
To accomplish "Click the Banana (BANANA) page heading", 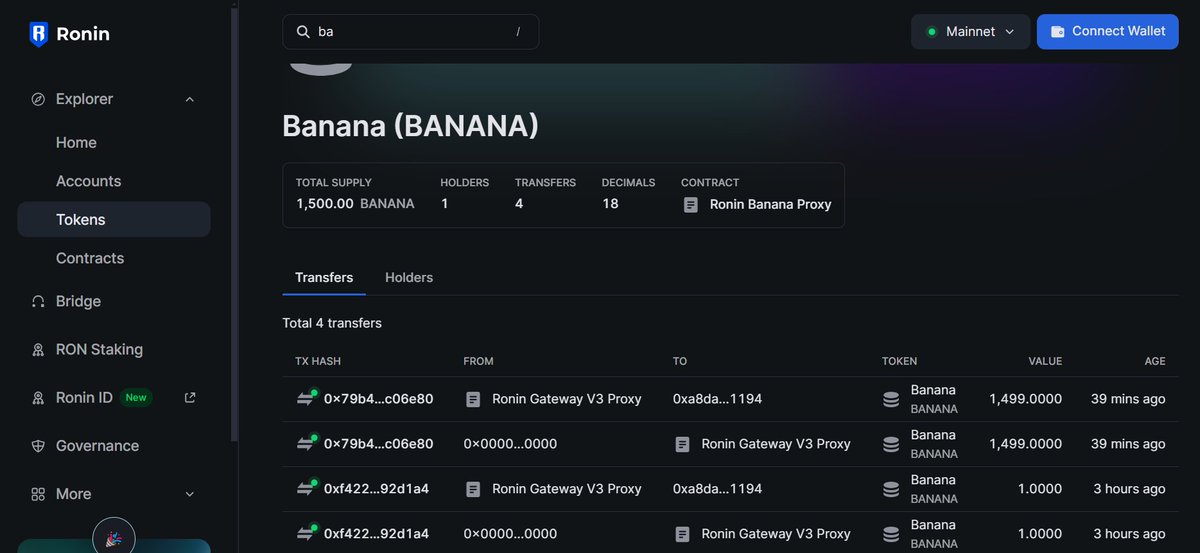I will click(x=411, y=126).
